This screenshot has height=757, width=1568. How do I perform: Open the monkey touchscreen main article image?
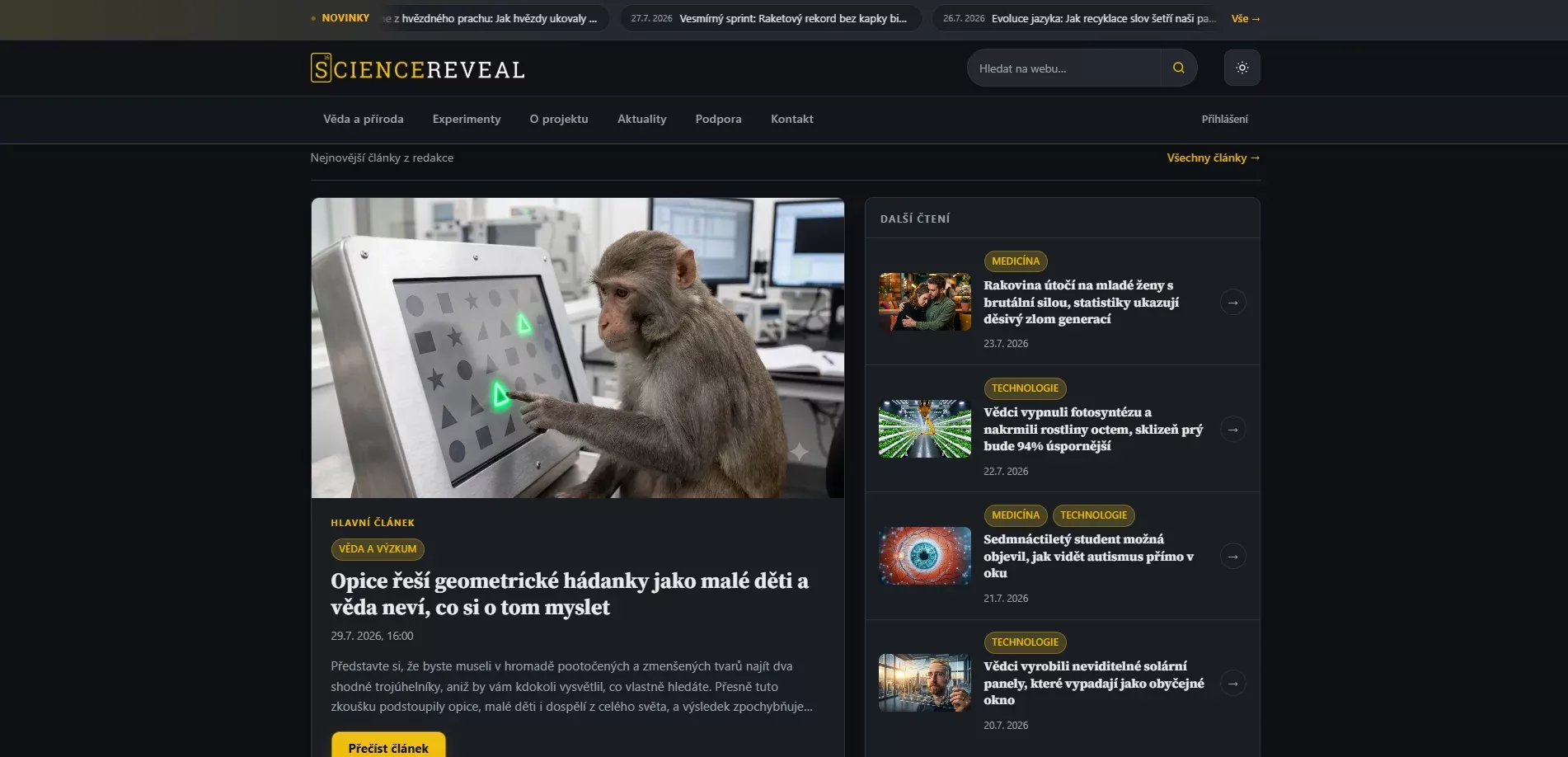[578, 348]
